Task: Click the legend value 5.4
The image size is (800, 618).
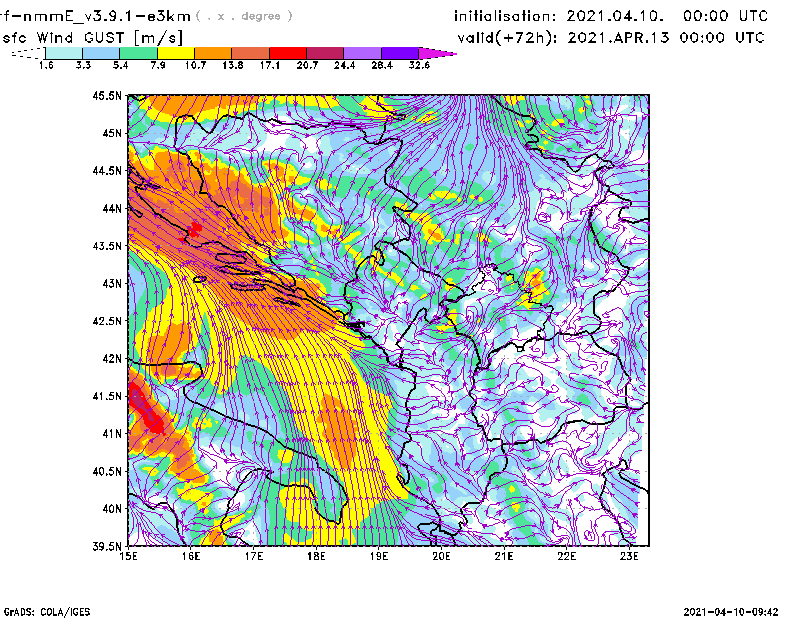Action: (x=120, y=65)
